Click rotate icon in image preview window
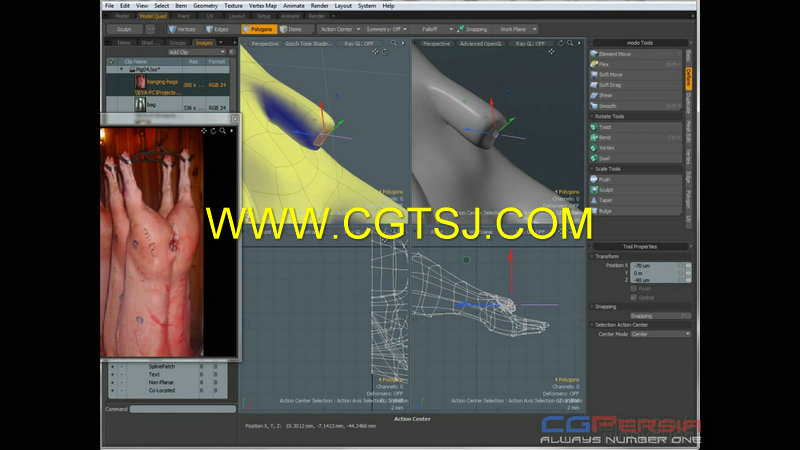This screenshot has height=450, width=800. click(x=213, y=131)
